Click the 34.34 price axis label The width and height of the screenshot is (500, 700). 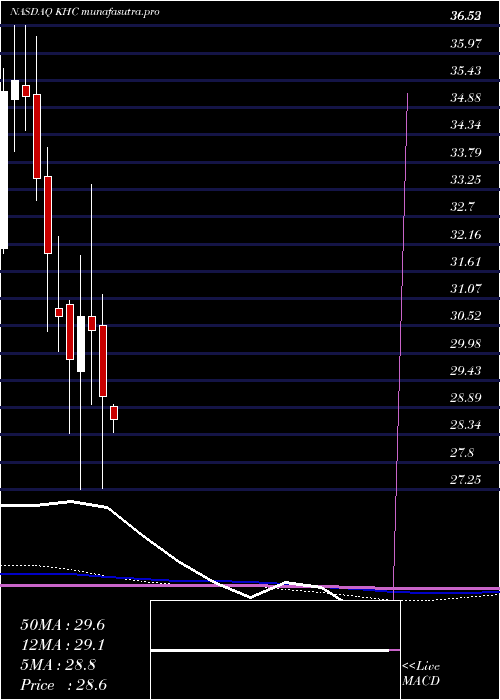[466, 125]
